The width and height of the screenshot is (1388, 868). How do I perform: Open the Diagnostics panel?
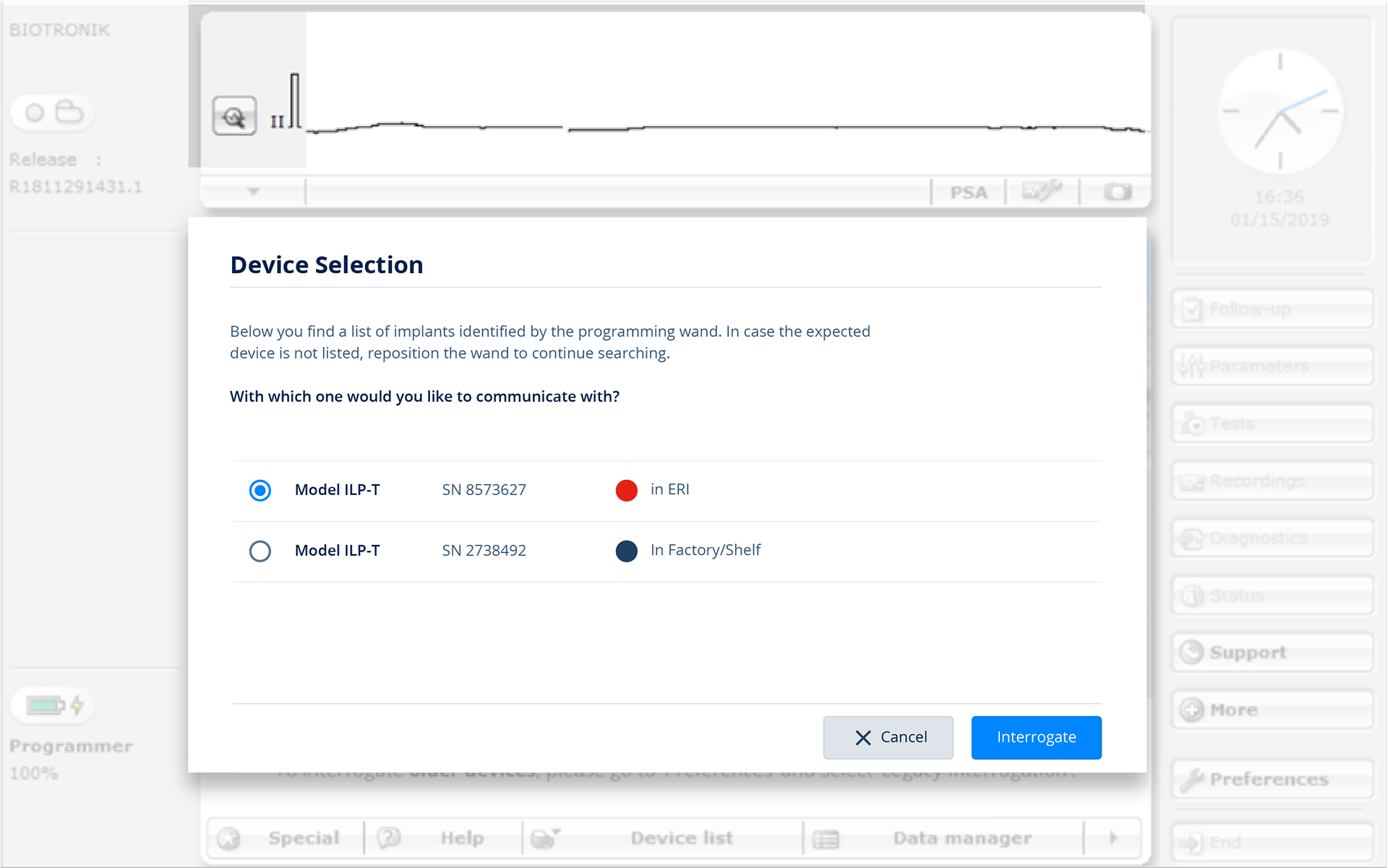pos(1272,538)
